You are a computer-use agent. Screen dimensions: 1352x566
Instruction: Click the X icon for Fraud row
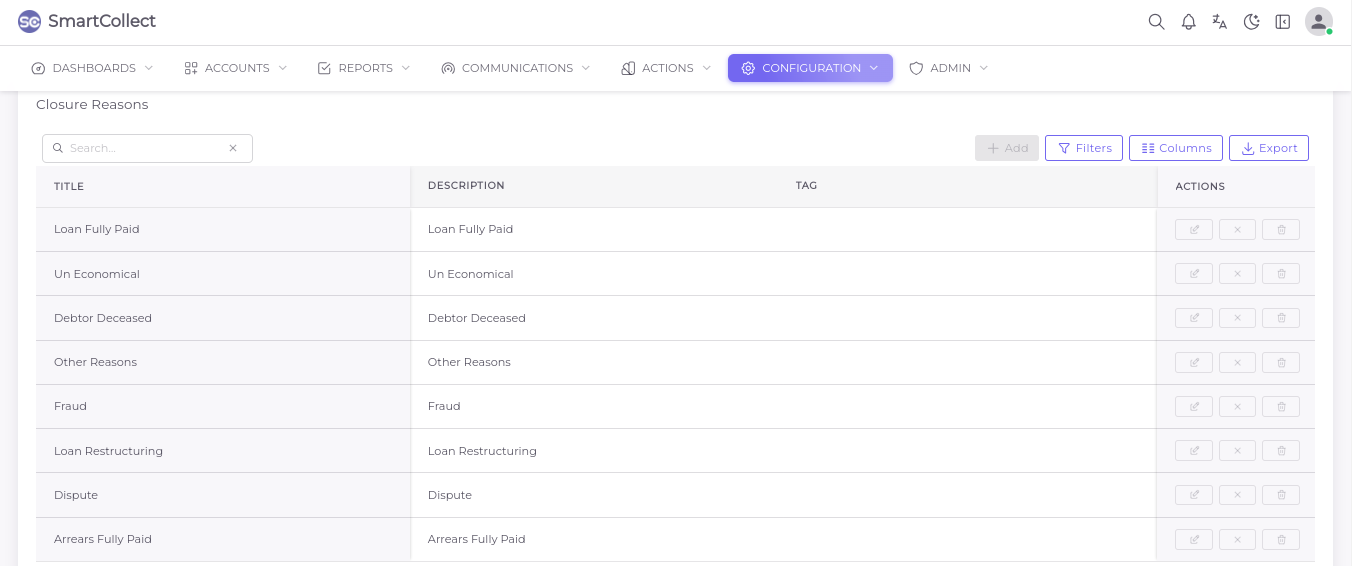[1237, 407]
